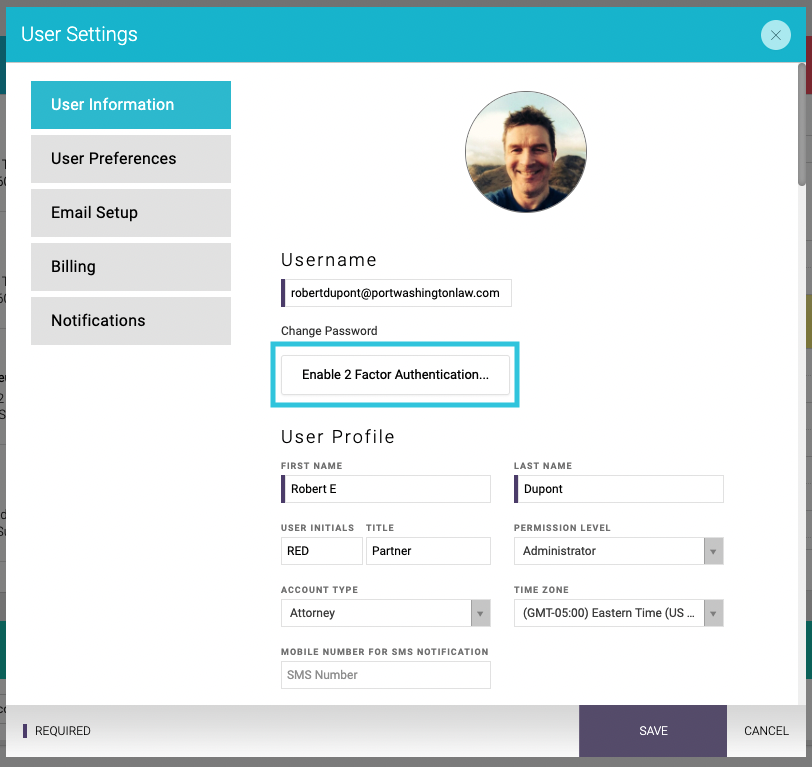The image size is (812, 767).
Task: Close the User Settings dialog
Action: (x=775, y=35)
